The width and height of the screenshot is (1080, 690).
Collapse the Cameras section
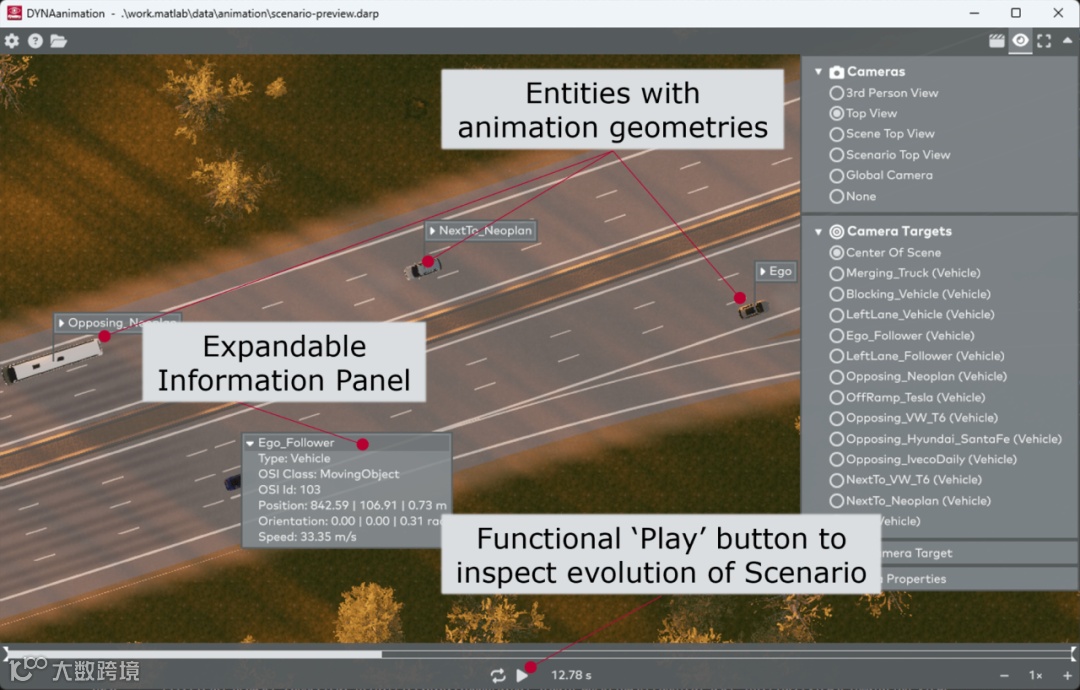818,72
